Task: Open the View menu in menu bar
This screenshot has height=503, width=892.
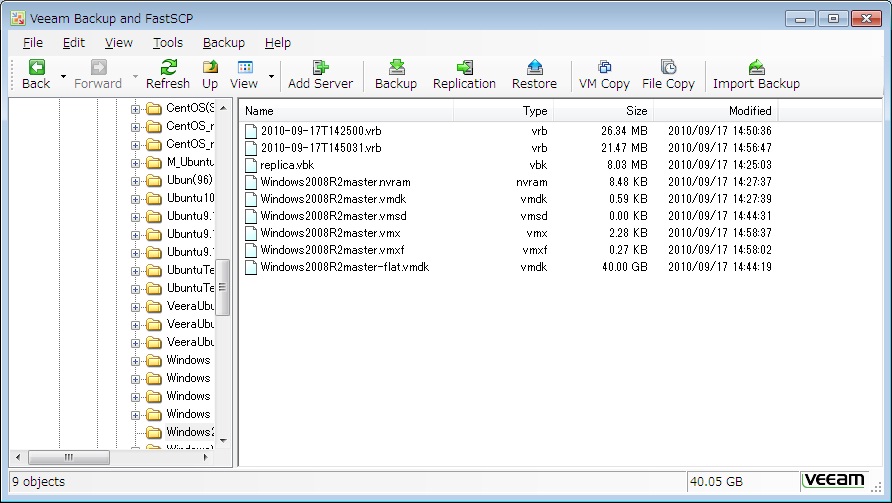Action: tap(118, 43)
